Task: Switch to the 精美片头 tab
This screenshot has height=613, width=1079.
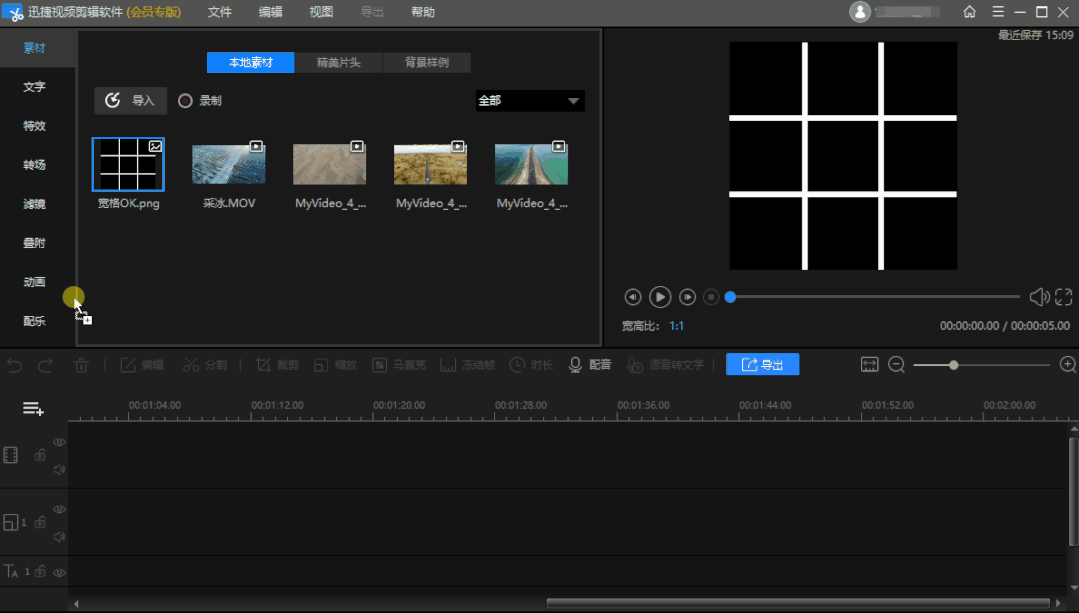Action: tap(338, 63)
